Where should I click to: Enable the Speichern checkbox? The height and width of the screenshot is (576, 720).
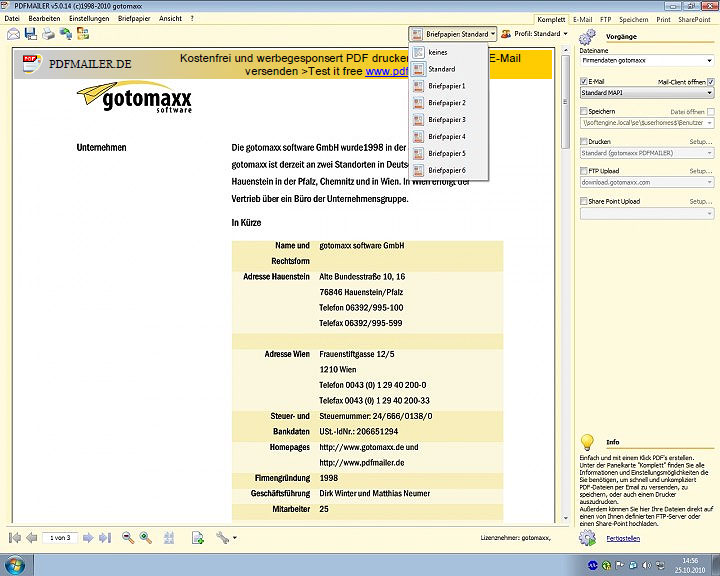pos(584,111)
